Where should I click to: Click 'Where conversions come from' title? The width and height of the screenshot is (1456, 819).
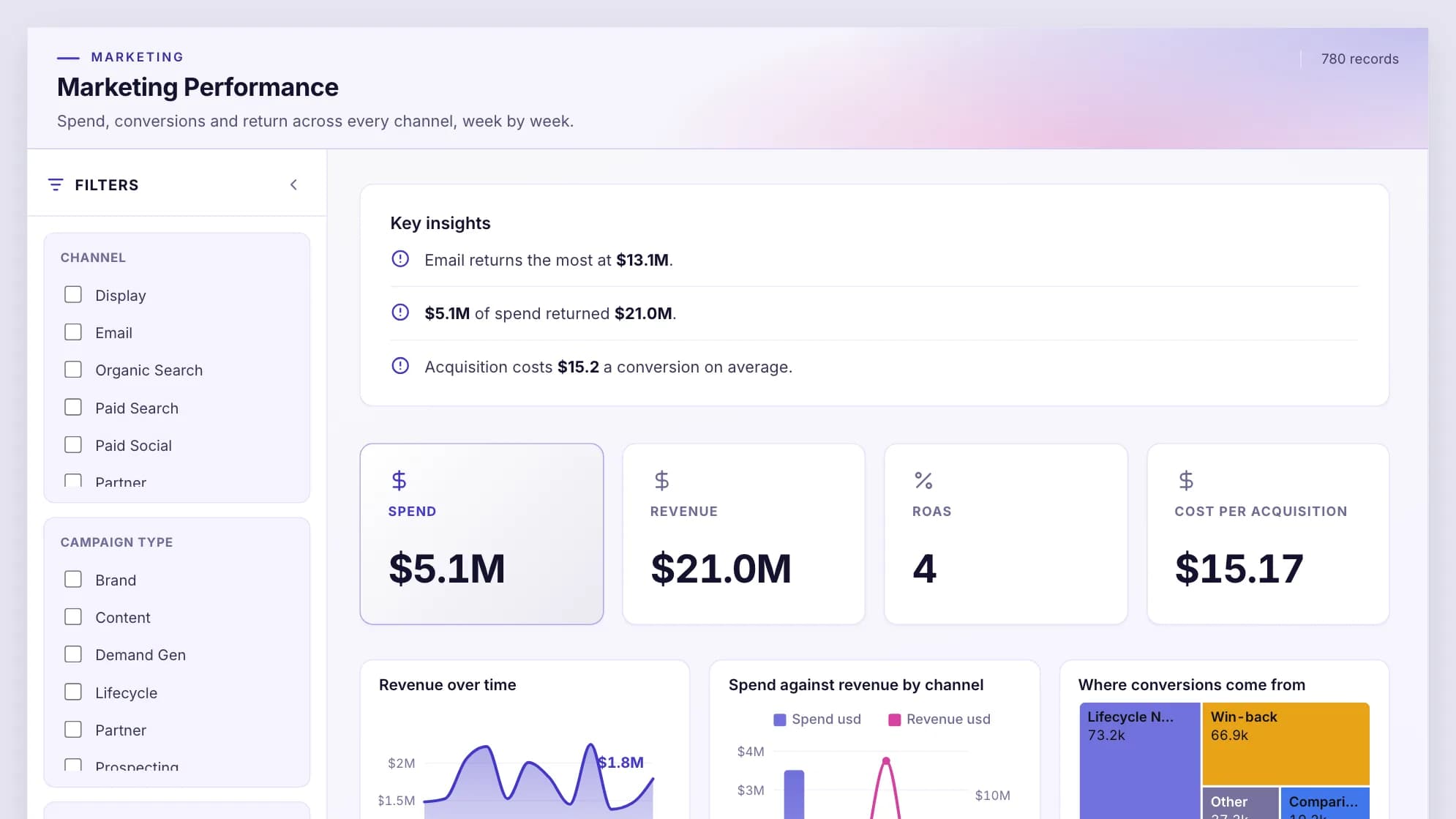[x=1191, y=684]
